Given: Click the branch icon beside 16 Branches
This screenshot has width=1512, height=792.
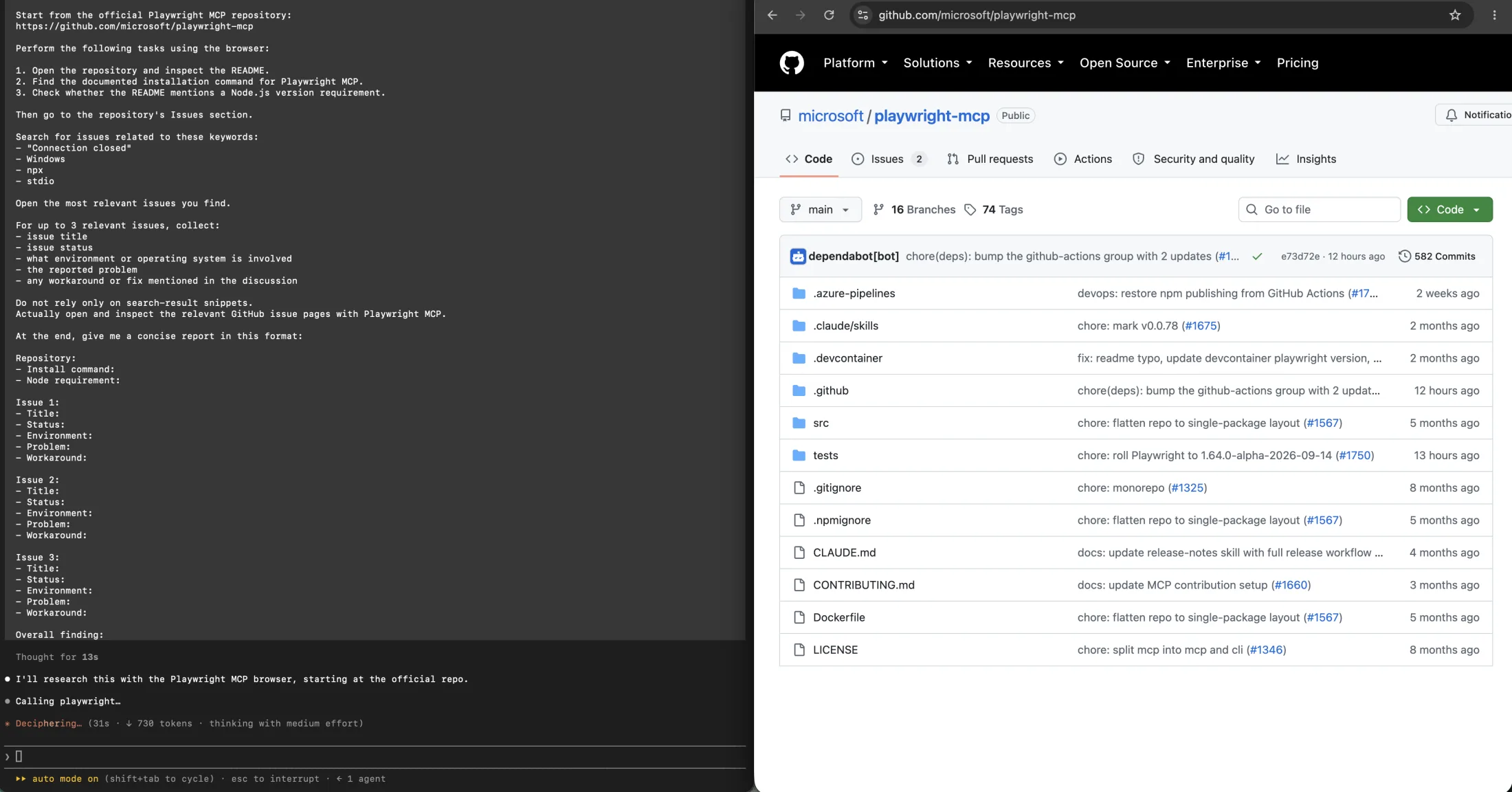Looking at the screenshot, I should [878, 210].
